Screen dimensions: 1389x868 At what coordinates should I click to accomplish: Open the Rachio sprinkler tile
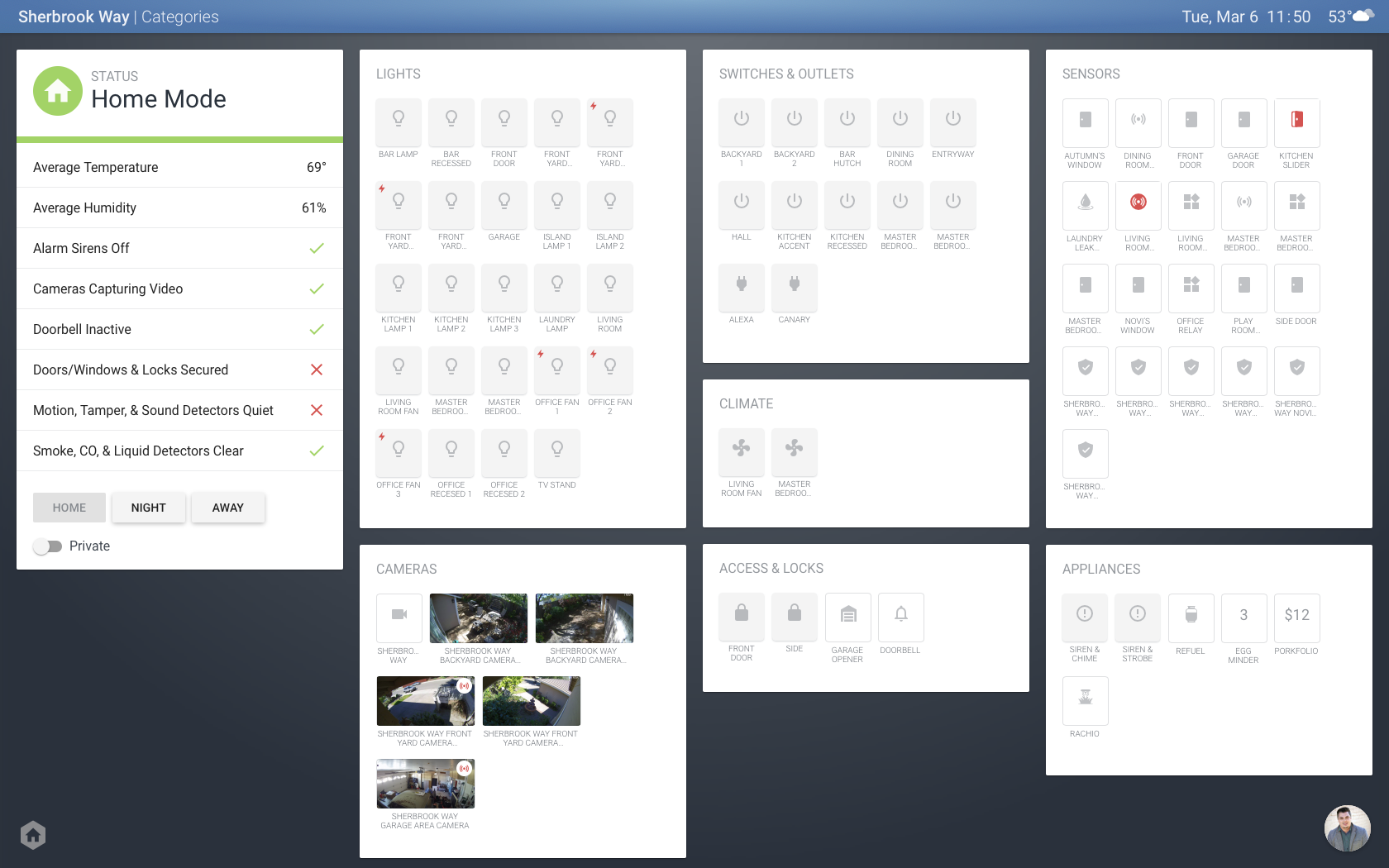[1086, 701]
